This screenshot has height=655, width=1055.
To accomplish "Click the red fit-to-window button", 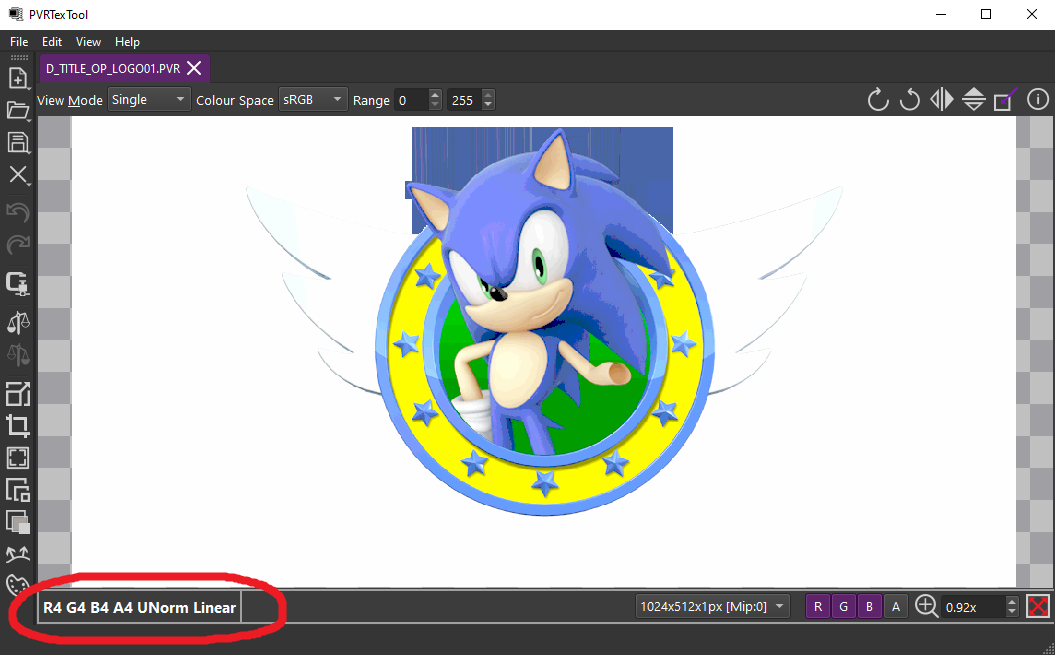I will [x=1038, y=606].
